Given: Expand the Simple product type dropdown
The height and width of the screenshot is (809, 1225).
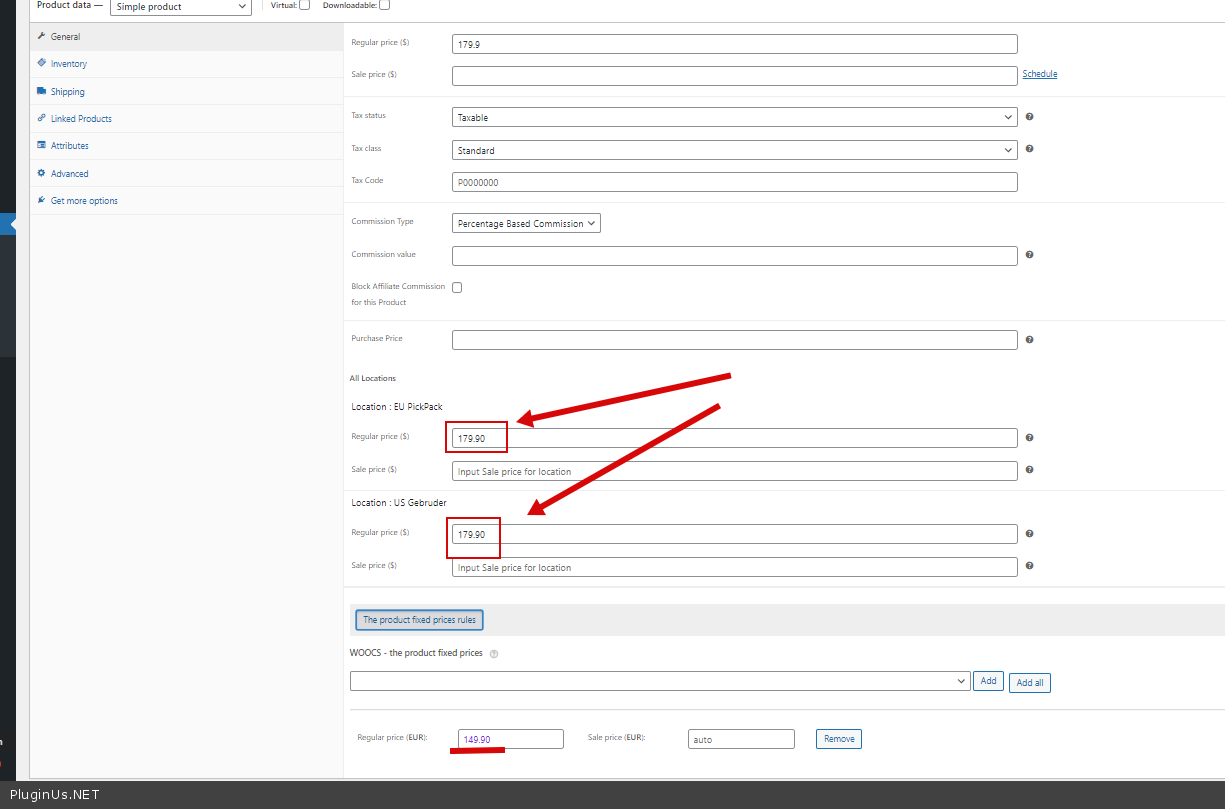Looking at the screenshot, I should pyautogui.click(x=180, y=7).
